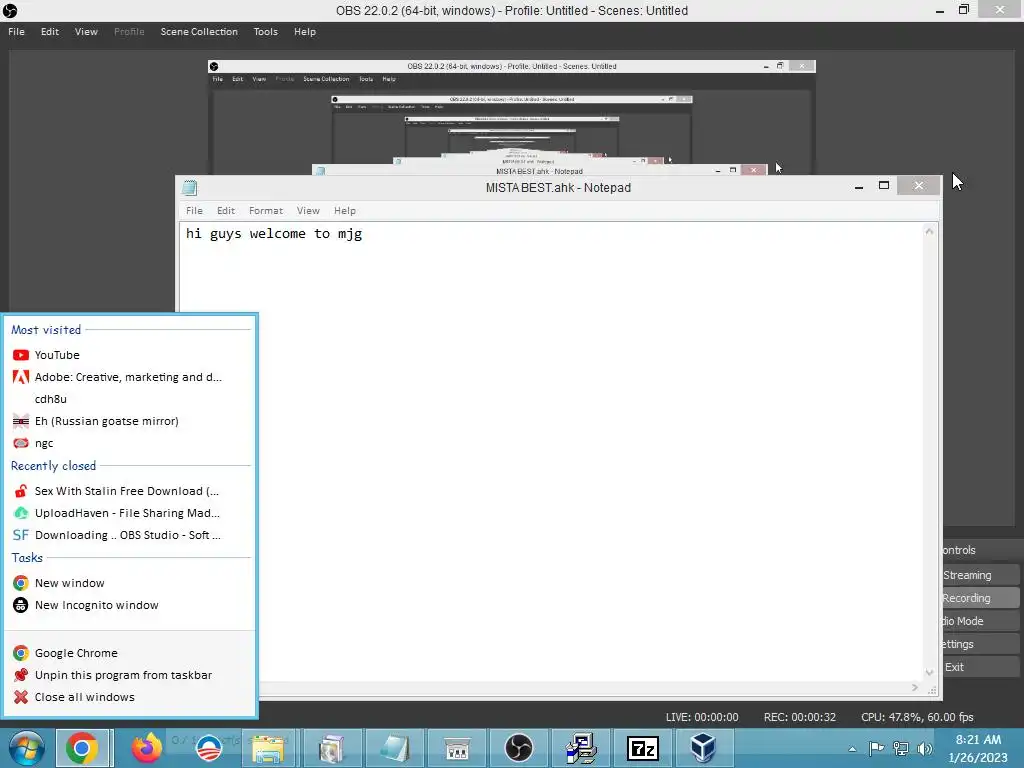Open the OBS Edit menu
Image resolution: width=1024 pixels, height=768 pixels.
click(50, 31)
